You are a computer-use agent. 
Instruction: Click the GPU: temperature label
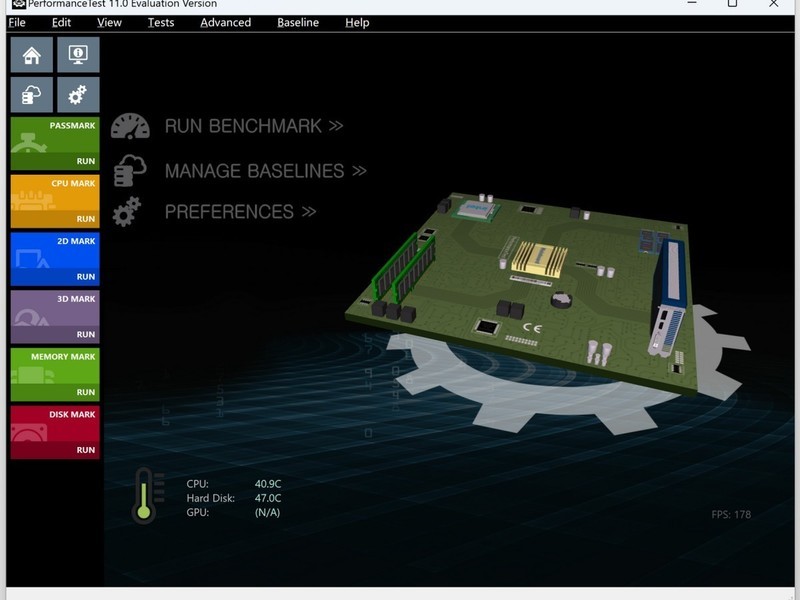(197, 512)
